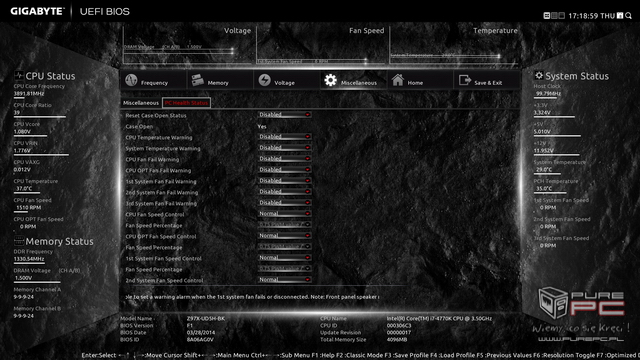Expand CPU Temperature Warning dropdown
Screen dimensions: 640x360
tap(284, 137)
